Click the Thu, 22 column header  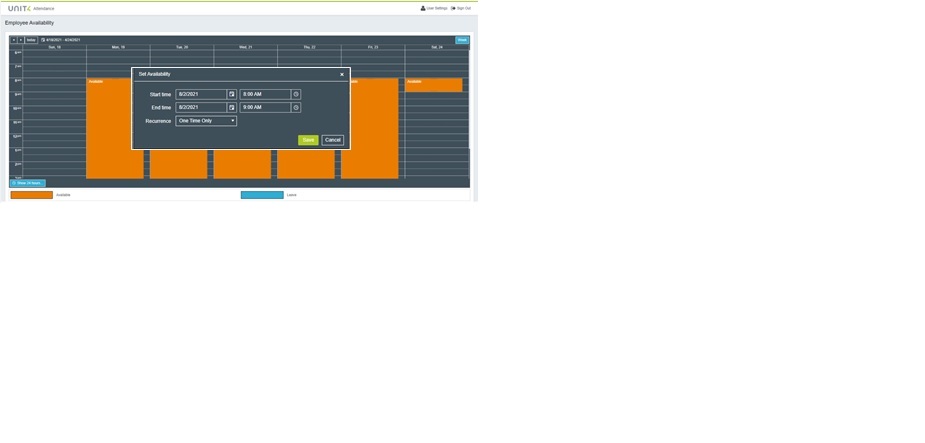point(309,47)
